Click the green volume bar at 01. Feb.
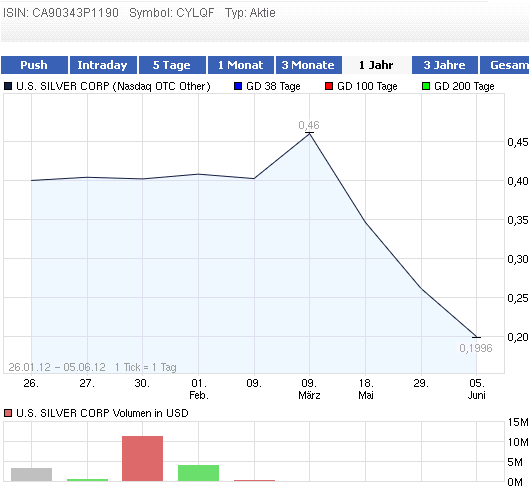Screen dimensions: 529x489 [198, 473]
